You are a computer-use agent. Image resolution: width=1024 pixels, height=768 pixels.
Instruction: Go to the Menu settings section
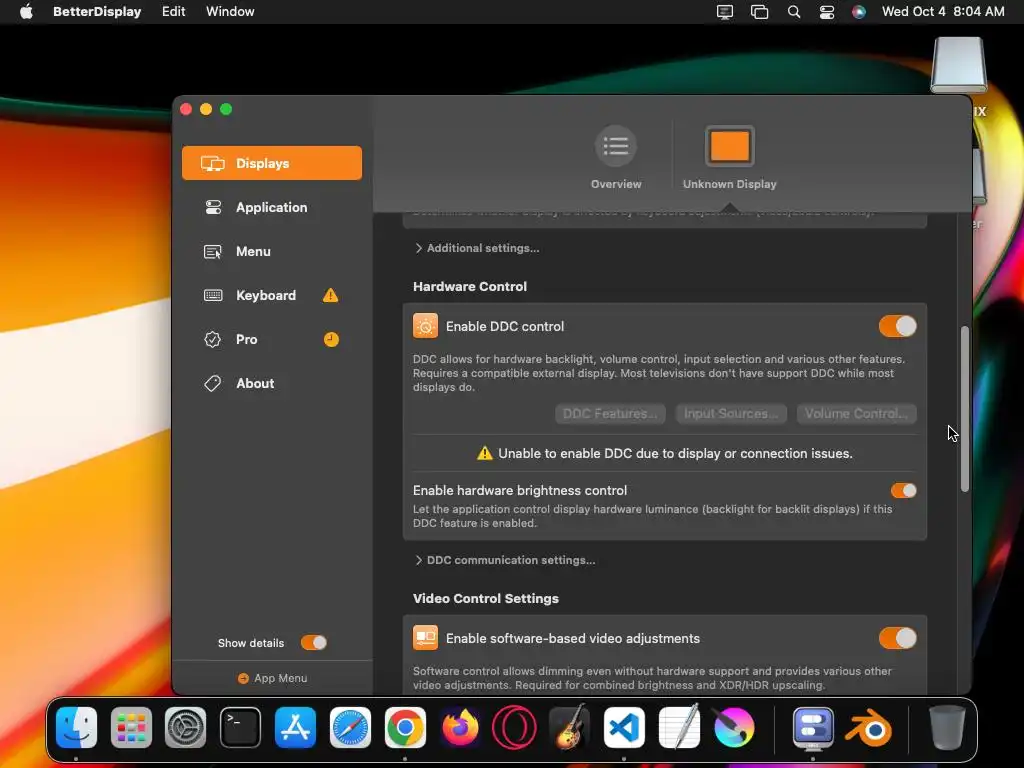click(272, 251)
